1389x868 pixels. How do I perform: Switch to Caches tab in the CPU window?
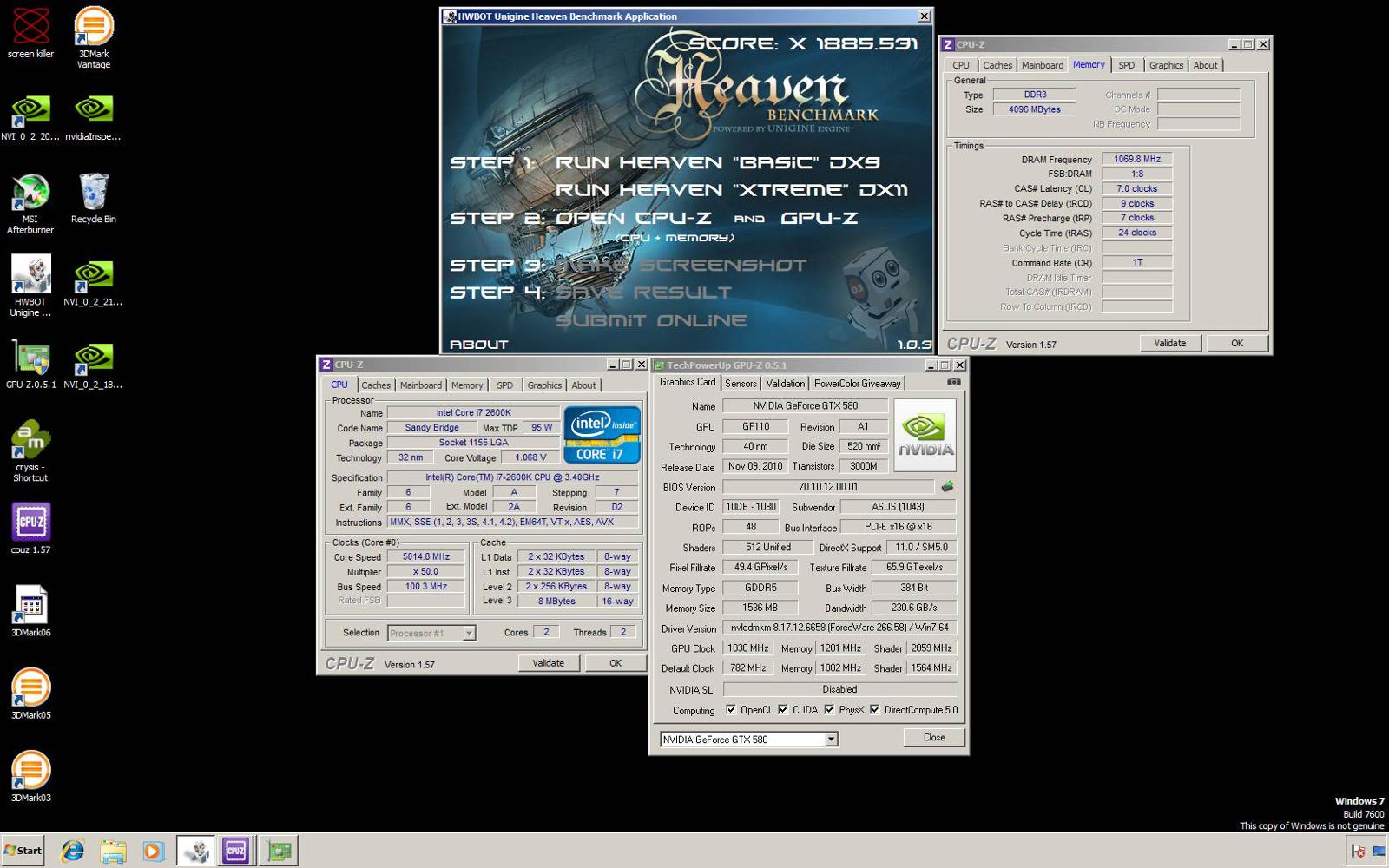click(x=376, y=385)
